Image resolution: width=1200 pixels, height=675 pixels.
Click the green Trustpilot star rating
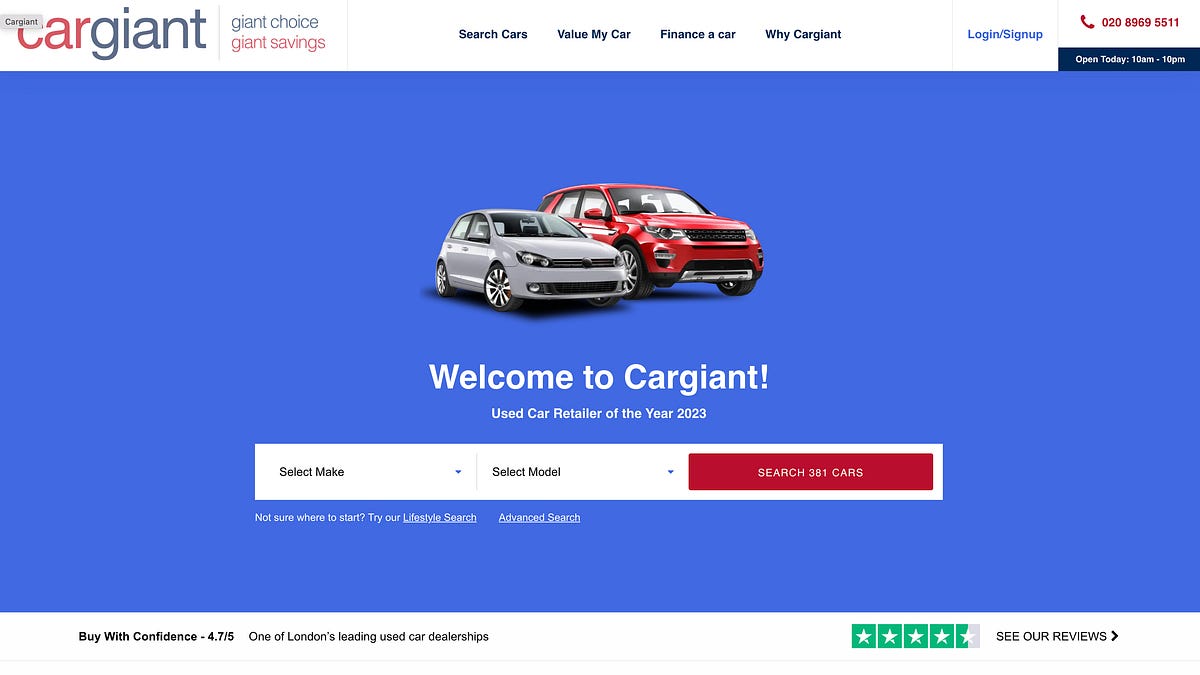pyautogui.click(x=914, y=636)
